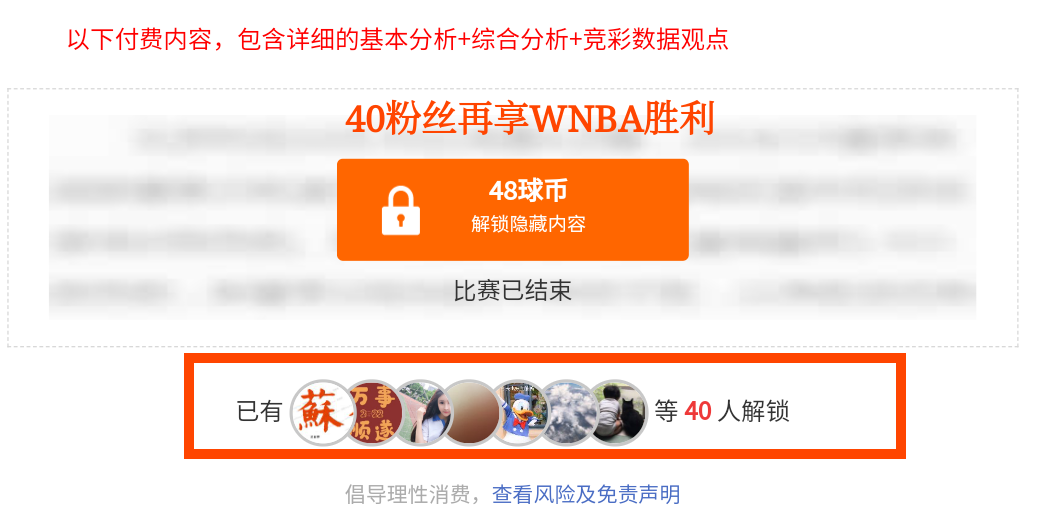
Task: Click the 蘇 calligraphy avatar
Action: 323,412
